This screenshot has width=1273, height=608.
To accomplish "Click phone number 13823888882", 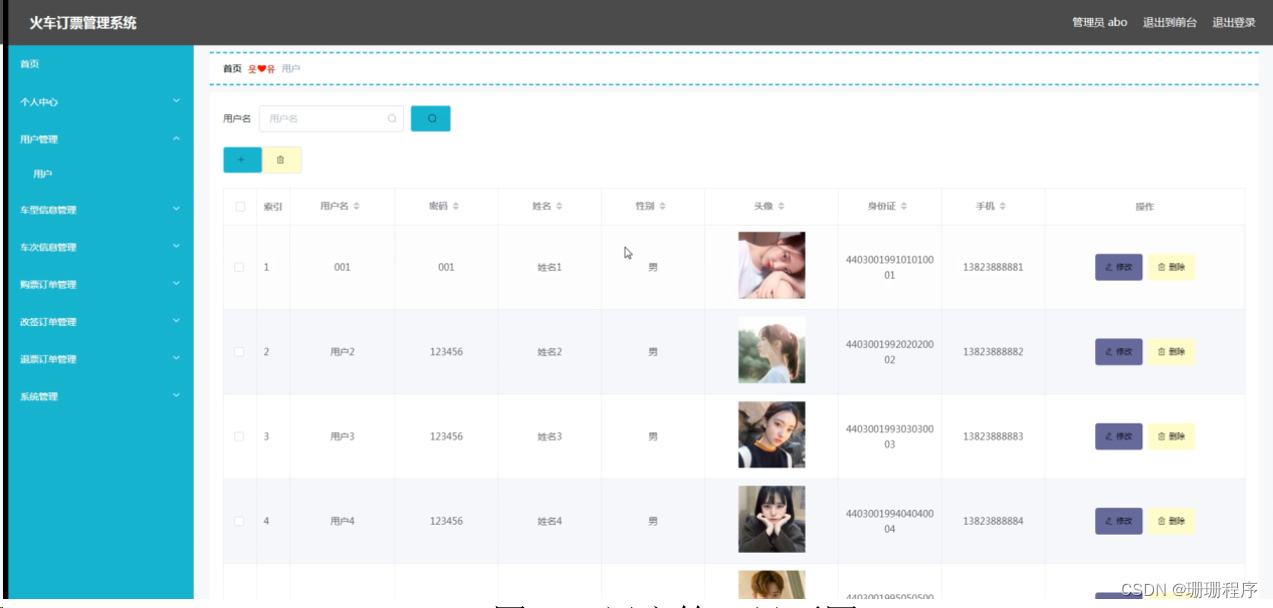I will [993, 352].
